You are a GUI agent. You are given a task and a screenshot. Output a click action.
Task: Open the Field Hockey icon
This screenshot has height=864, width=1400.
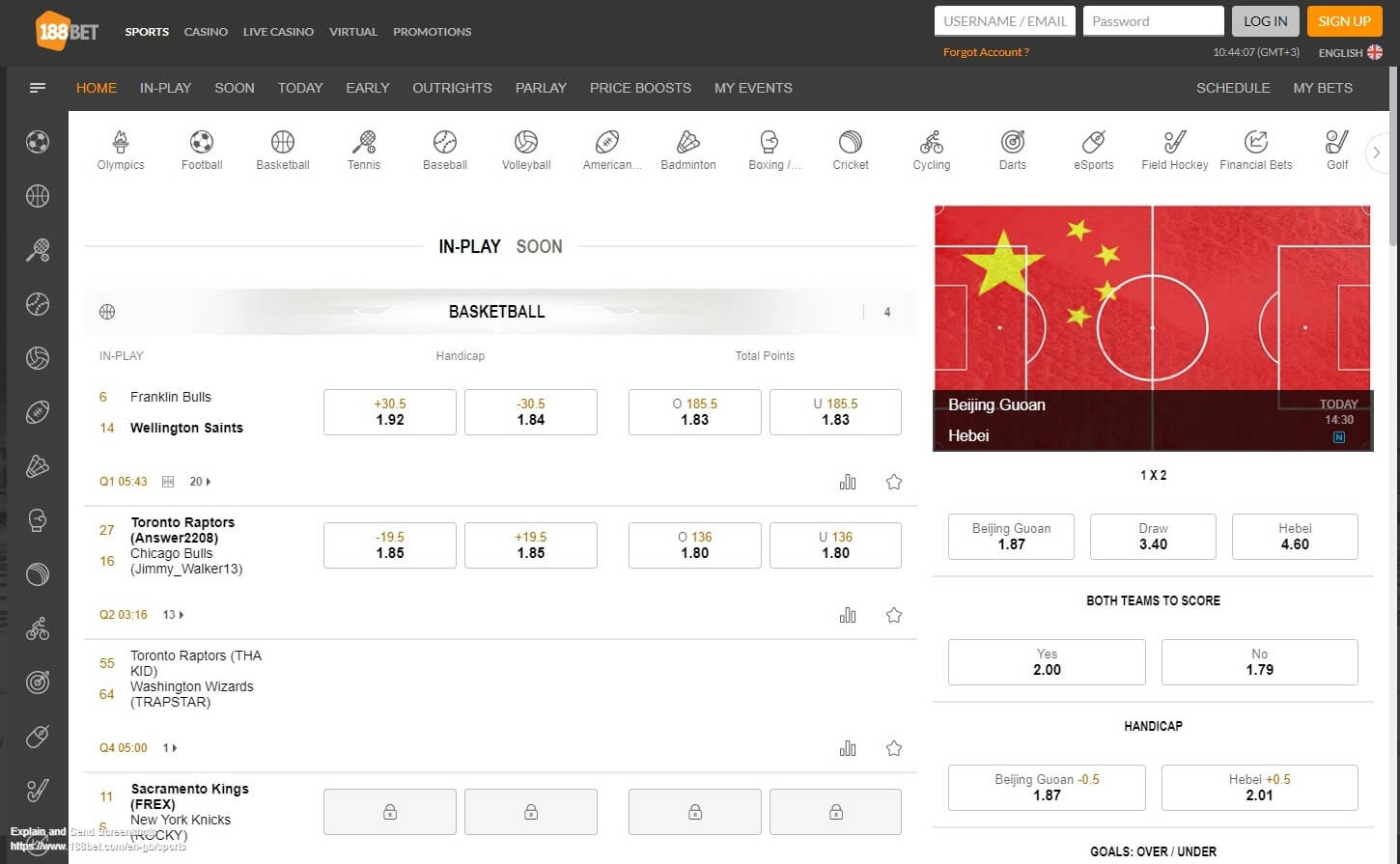tap(1175, 151)
